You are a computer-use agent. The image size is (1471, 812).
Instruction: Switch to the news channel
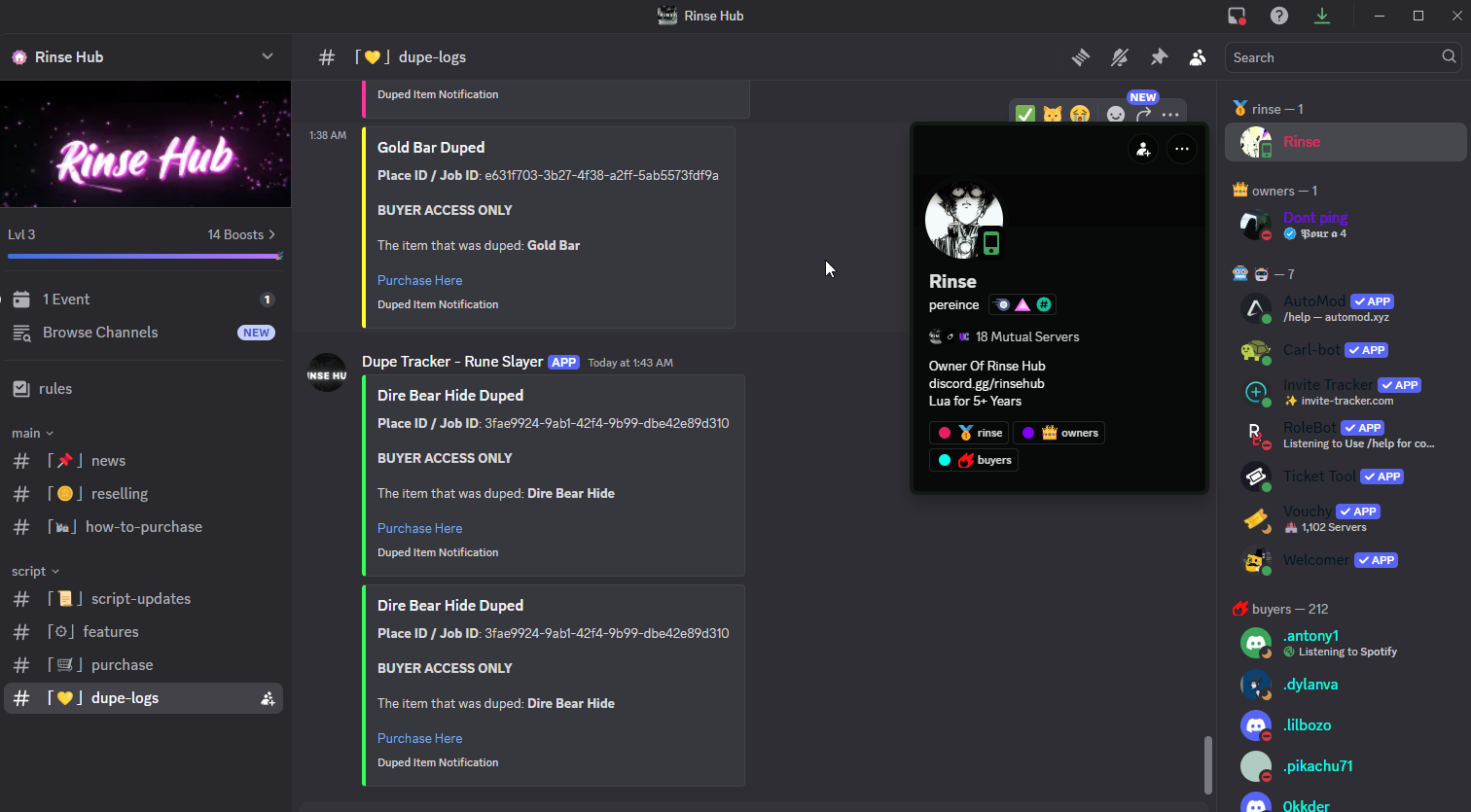point(144,461)
